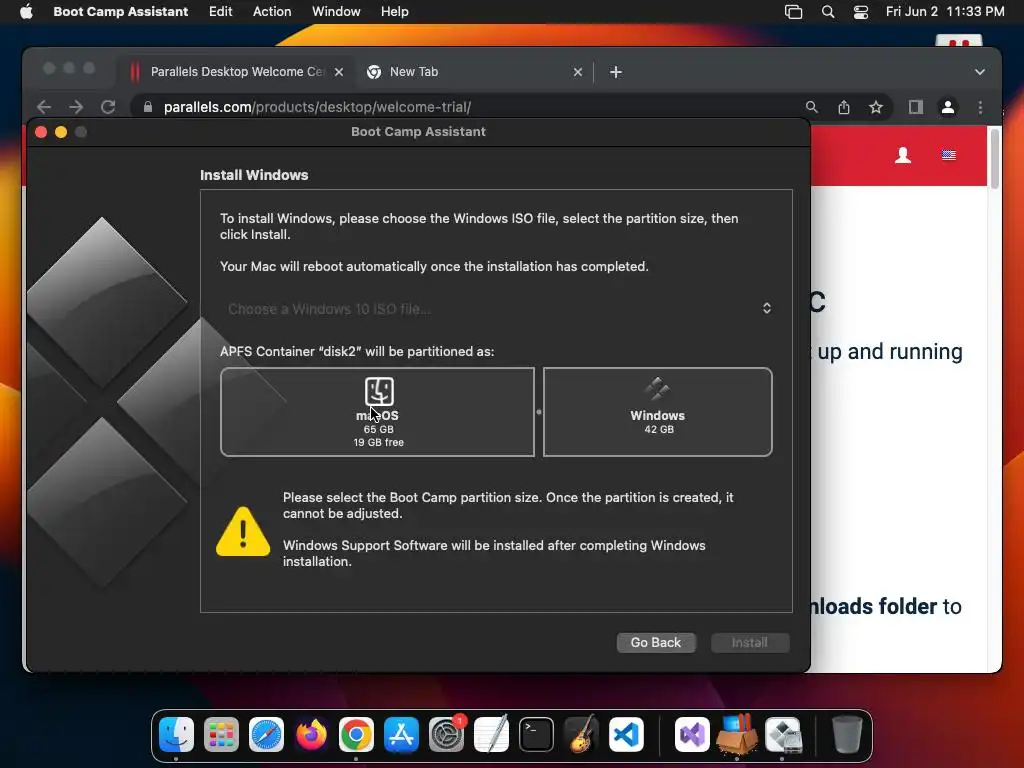Click Chrome's zoom magnifier in address bar
This screenshot has height=768, width=1024.
811,106
